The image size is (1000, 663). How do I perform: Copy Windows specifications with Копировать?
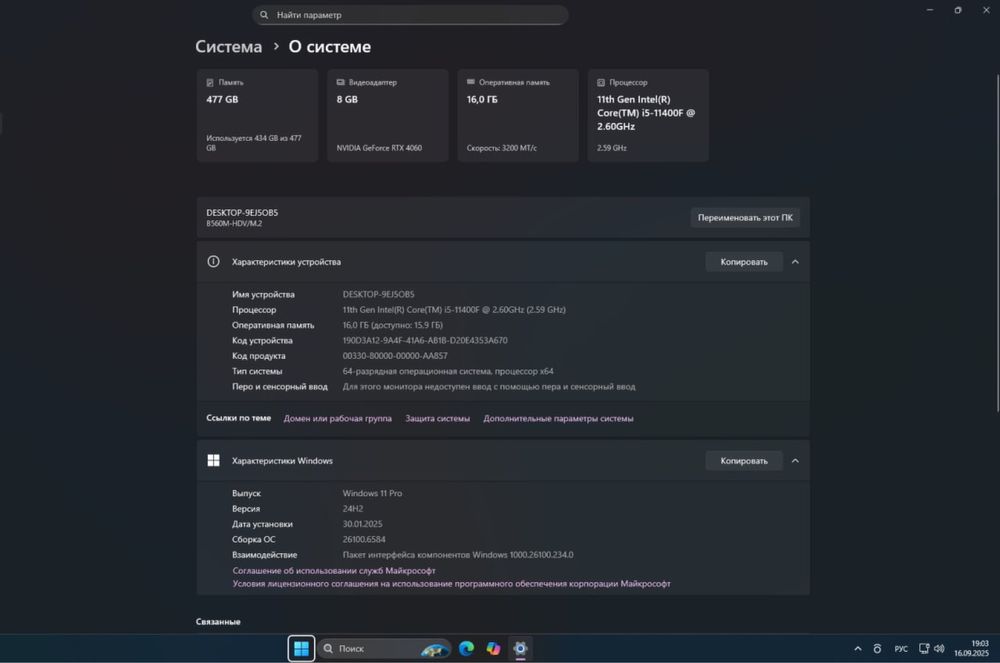pyautogui.click(x=744, y=460)
